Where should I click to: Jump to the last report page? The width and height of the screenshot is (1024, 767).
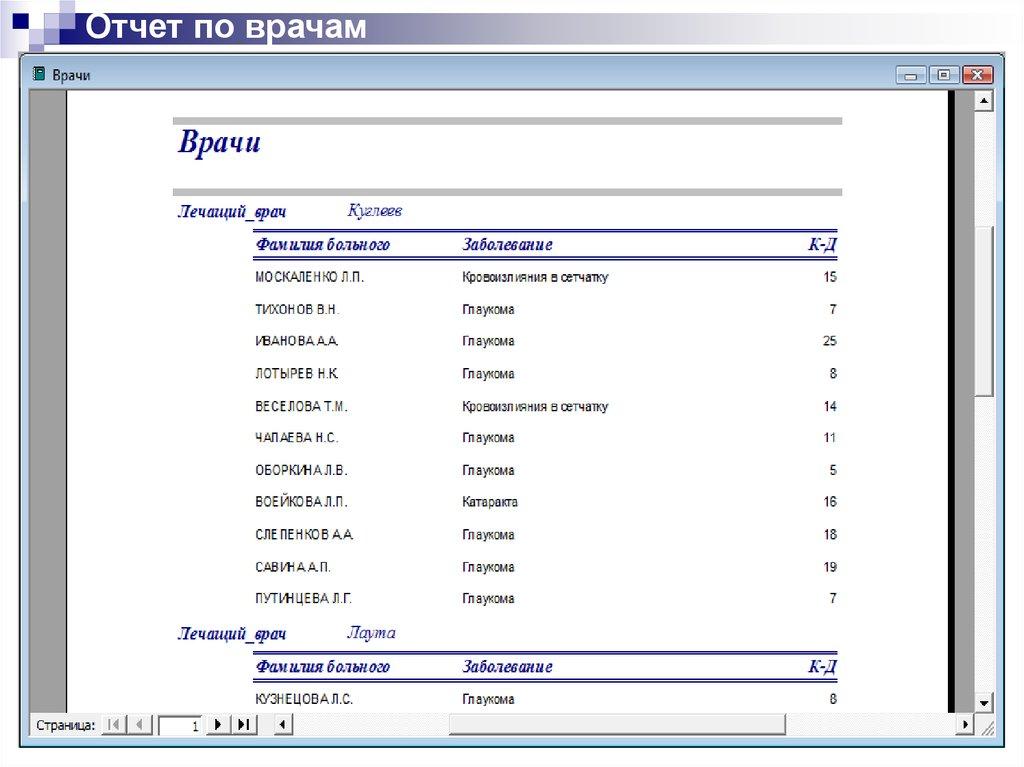click(243, 725)
